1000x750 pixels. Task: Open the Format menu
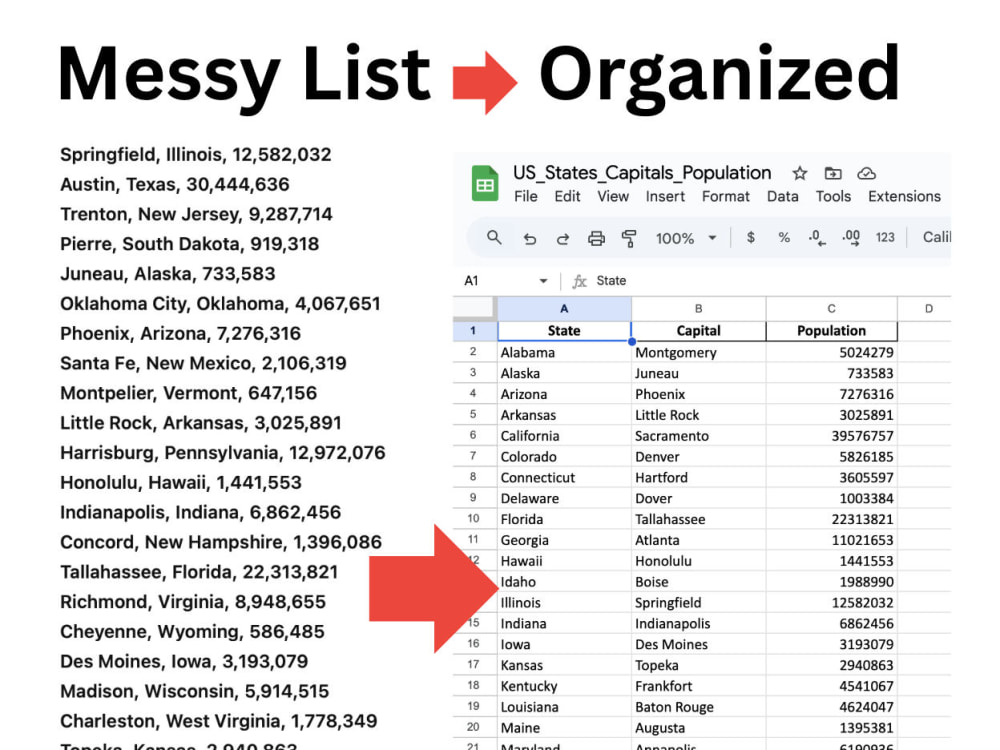point(725,196)
